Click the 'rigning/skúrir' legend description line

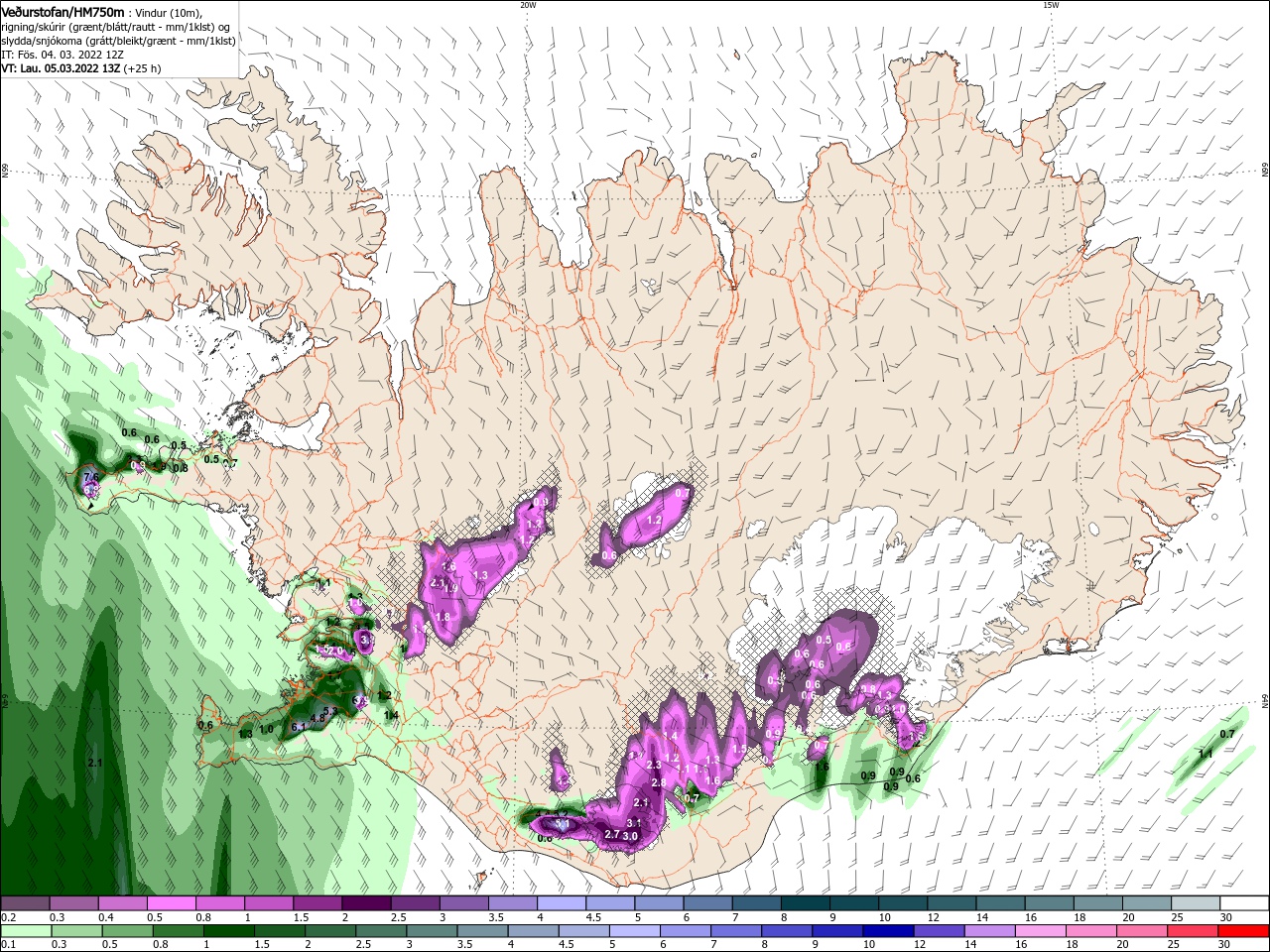(116, 27)
